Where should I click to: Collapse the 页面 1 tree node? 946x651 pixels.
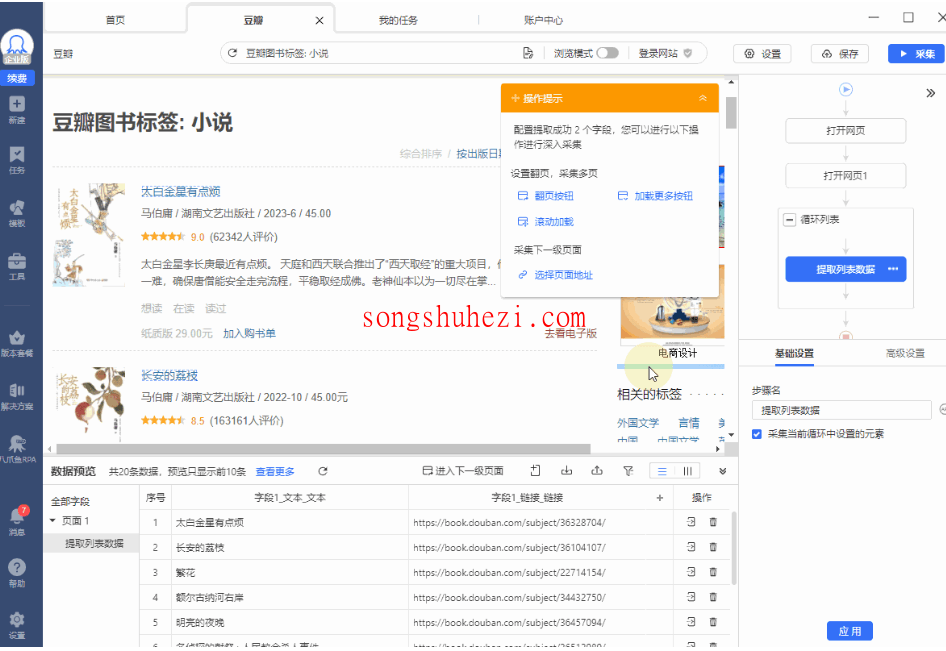tap(52, 520)
